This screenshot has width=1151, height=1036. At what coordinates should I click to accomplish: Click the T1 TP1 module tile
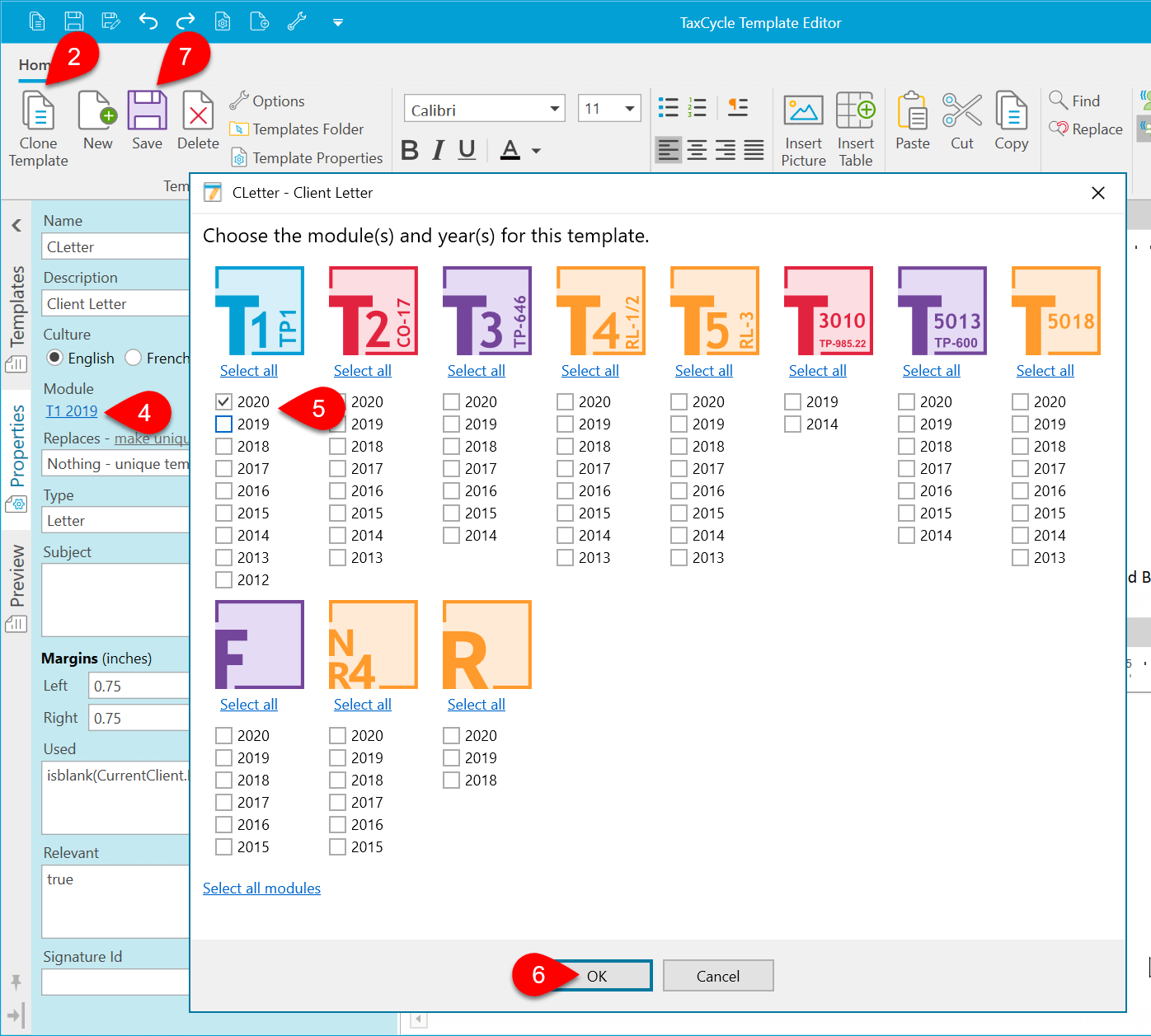[x=260, y=311]
